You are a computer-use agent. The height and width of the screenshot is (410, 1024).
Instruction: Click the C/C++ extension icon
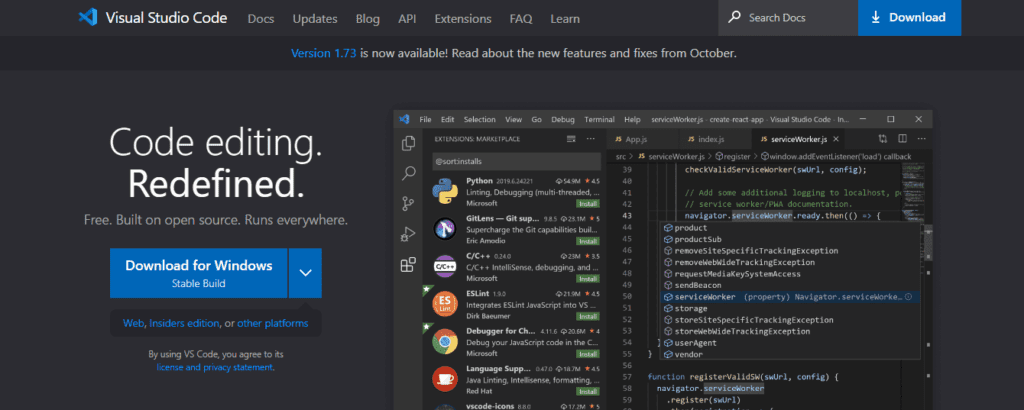tap(445, 266)
